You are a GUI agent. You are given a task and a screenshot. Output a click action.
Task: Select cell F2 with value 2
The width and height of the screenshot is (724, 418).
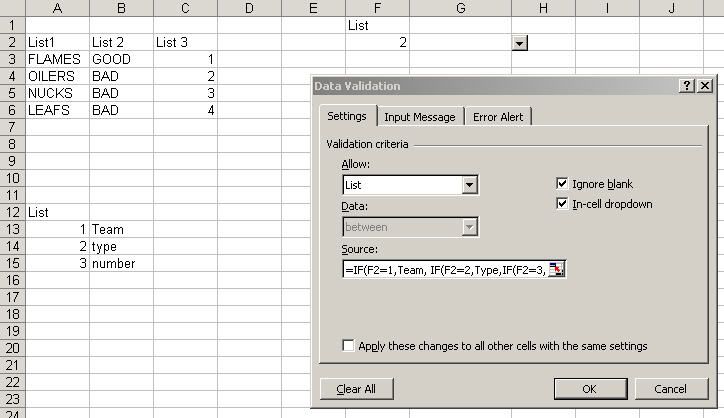coord(377,43)
